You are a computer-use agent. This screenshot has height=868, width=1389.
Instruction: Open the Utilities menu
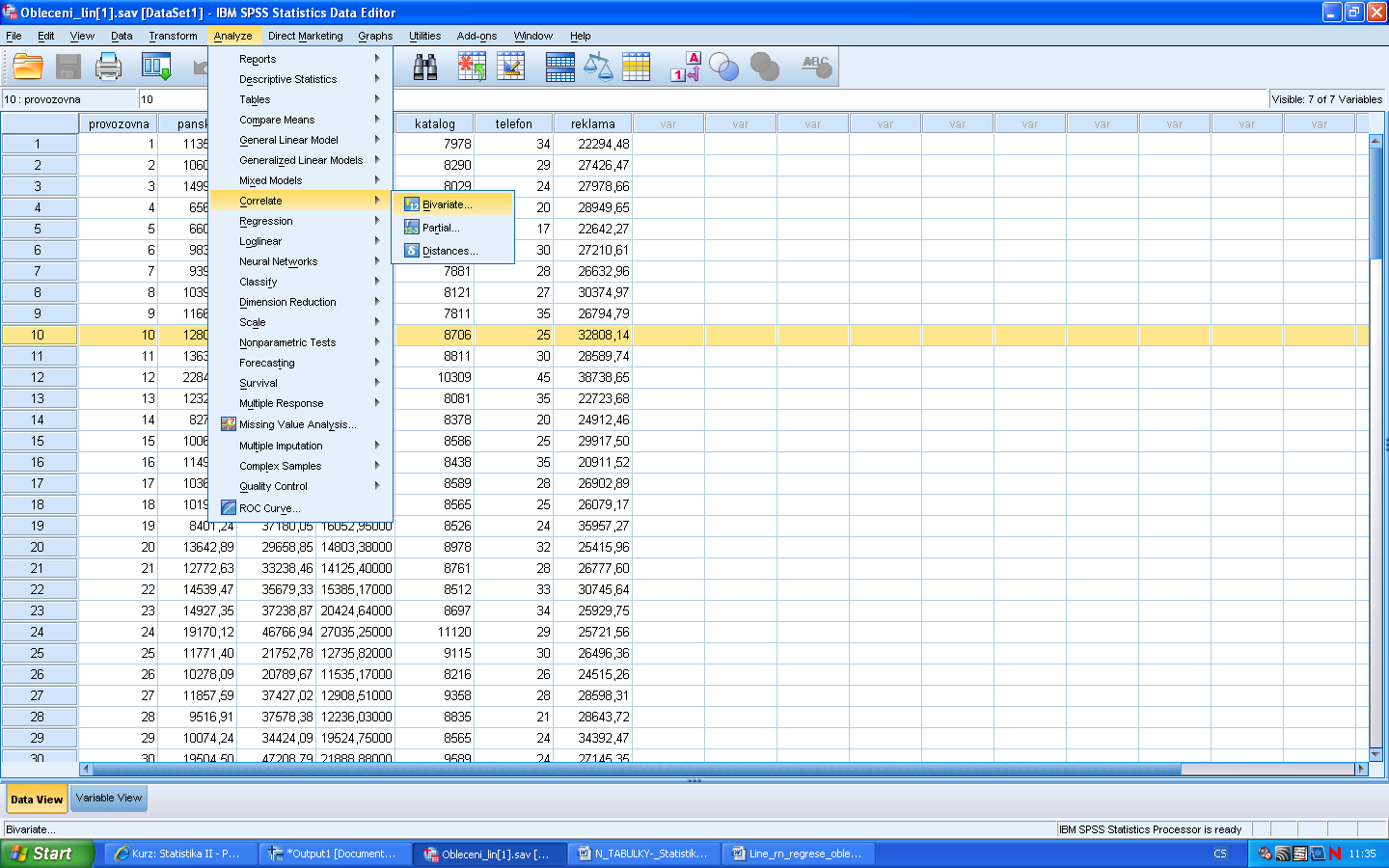[x=424, y=36]
